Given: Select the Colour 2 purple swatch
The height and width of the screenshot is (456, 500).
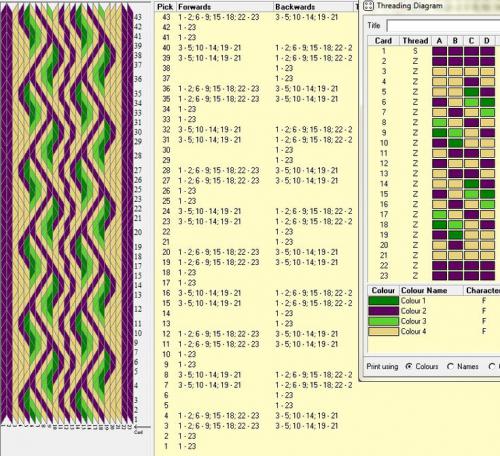Looking at the screenshot, I should tap(383, 311).
